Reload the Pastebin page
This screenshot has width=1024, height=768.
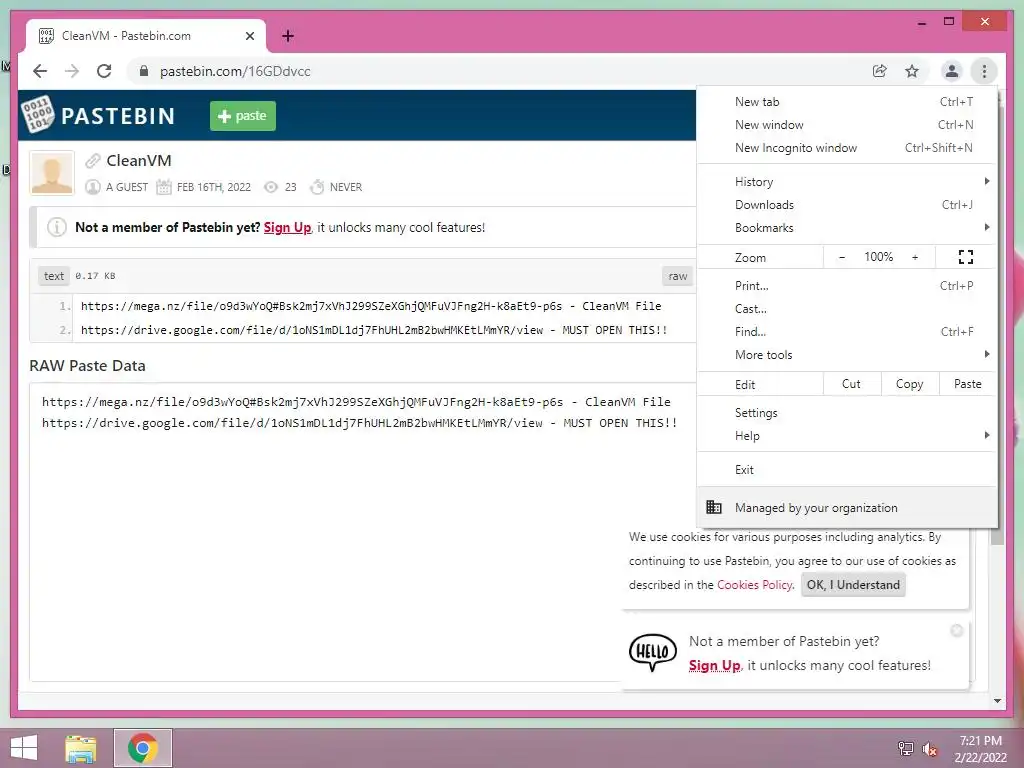[x=104, y=71]
